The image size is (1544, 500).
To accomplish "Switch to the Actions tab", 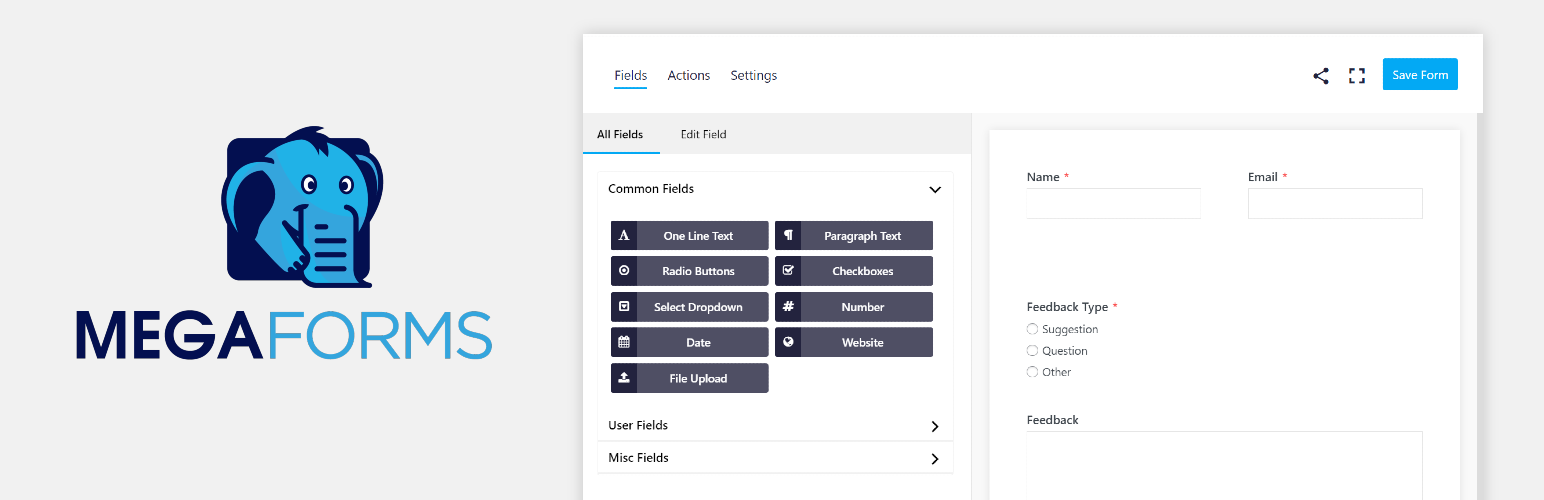I will pyautogui.click(x=689, y=76).
